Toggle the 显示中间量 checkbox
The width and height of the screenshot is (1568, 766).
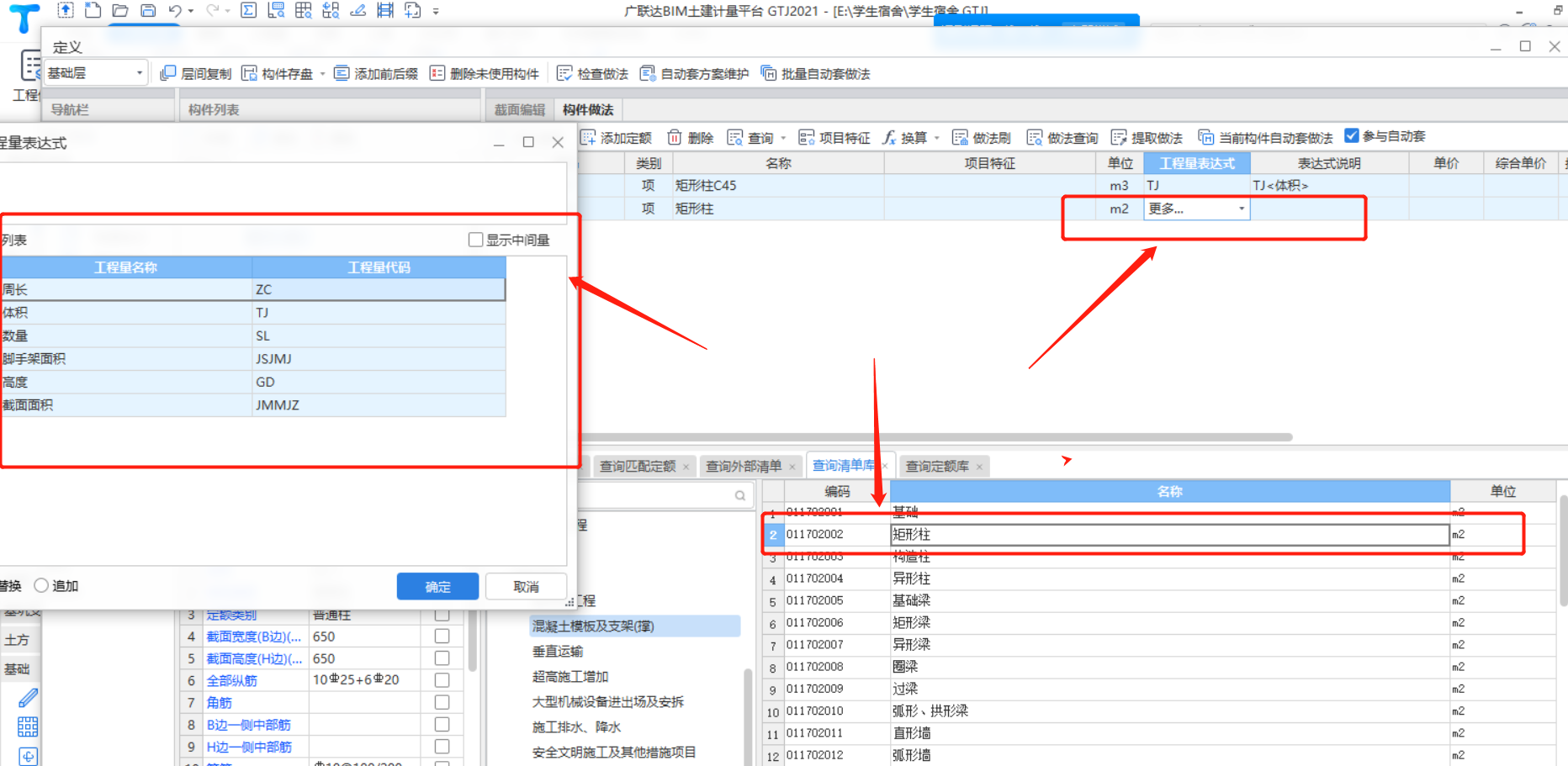tap(476, 240)
